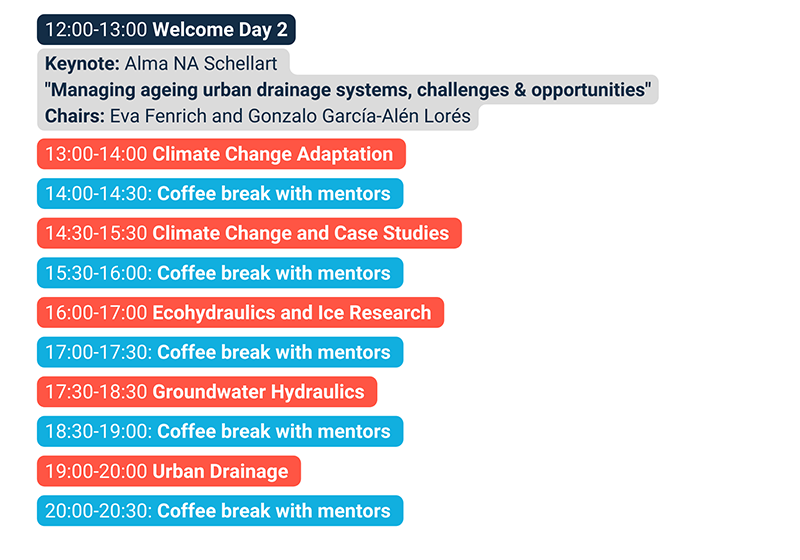
Task: Click the 19:00-20:00 time on the Urban Drainage session
Action: point(96,471)
